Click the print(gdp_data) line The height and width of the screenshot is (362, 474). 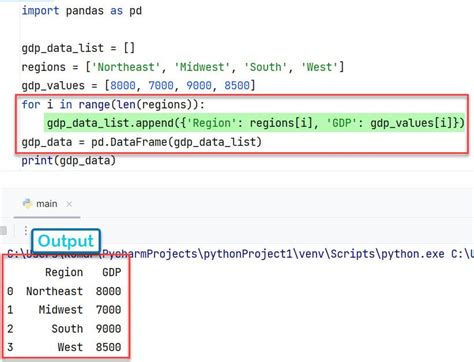pos(69,161)
